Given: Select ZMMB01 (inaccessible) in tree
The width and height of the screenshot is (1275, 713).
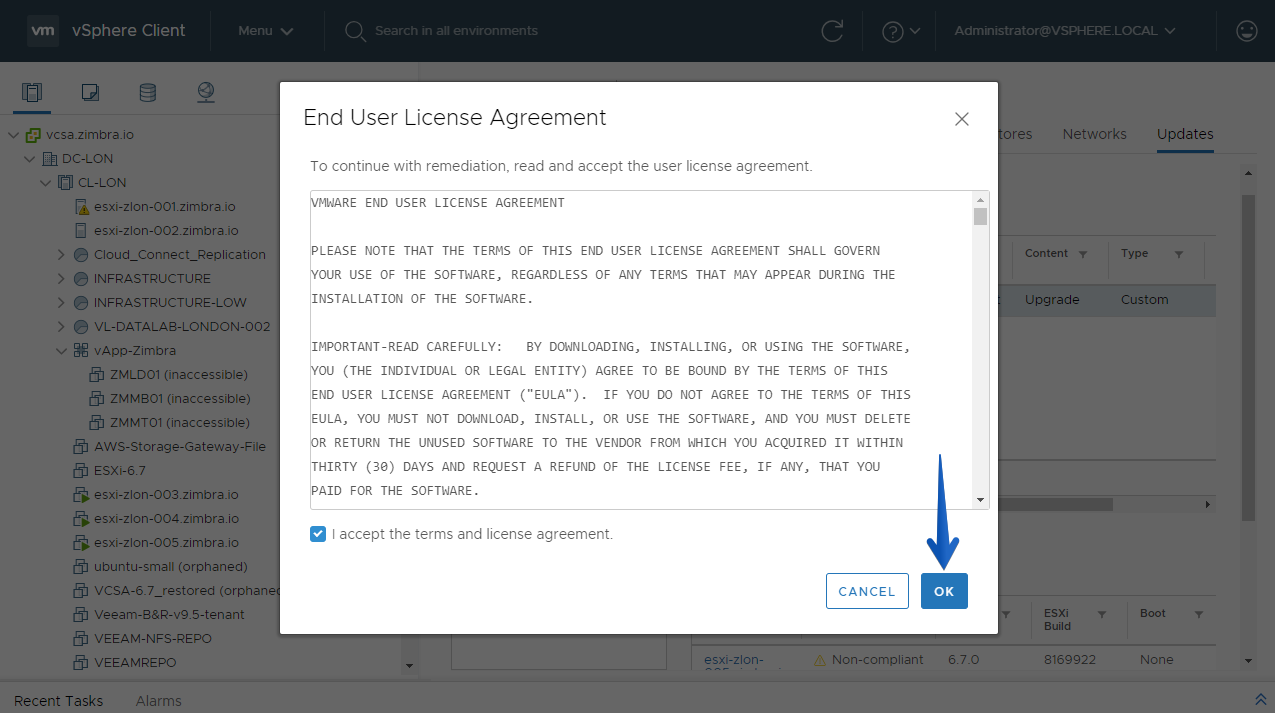Looking at the screenshot, I should [179, 399].
